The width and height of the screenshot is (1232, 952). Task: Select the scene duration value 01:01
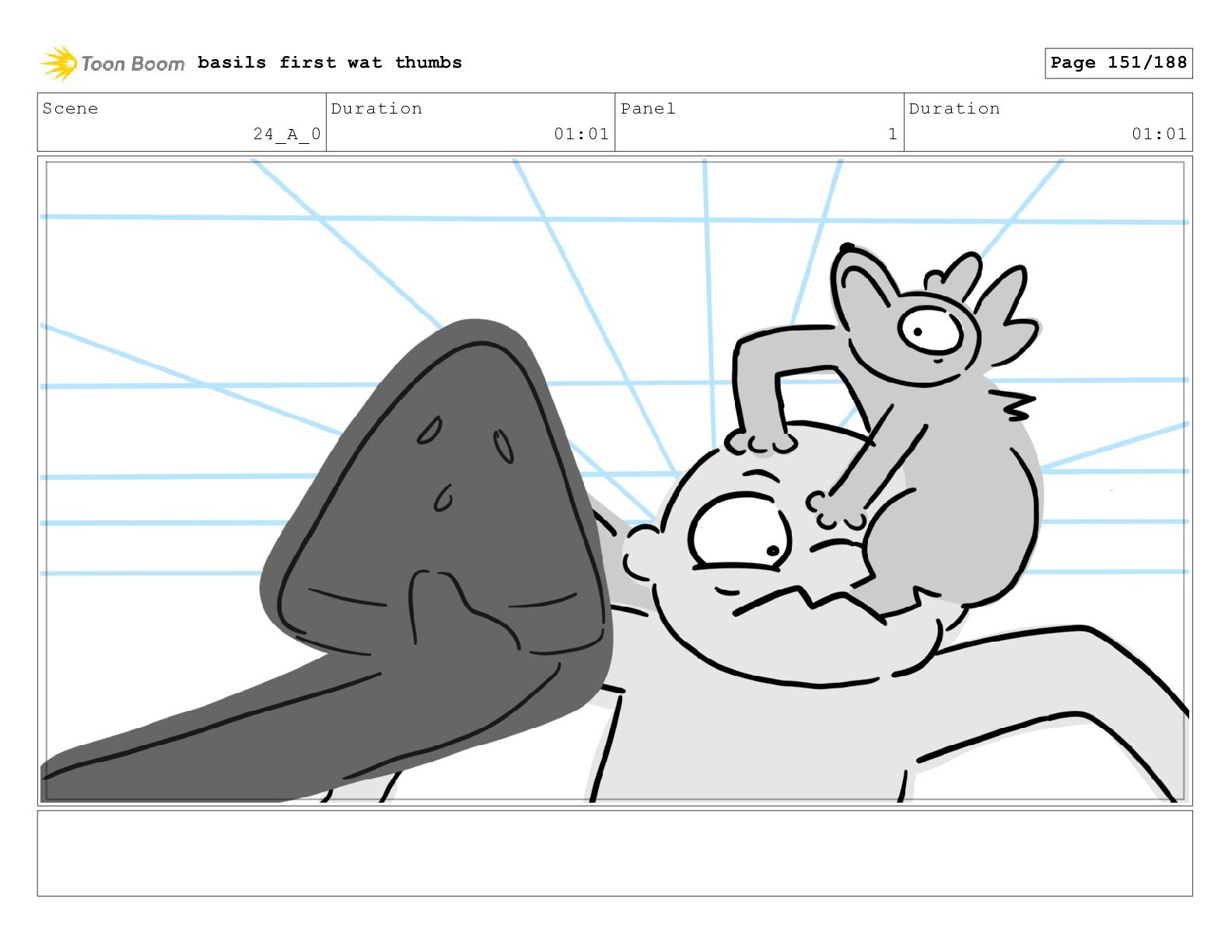pos(581,134)
